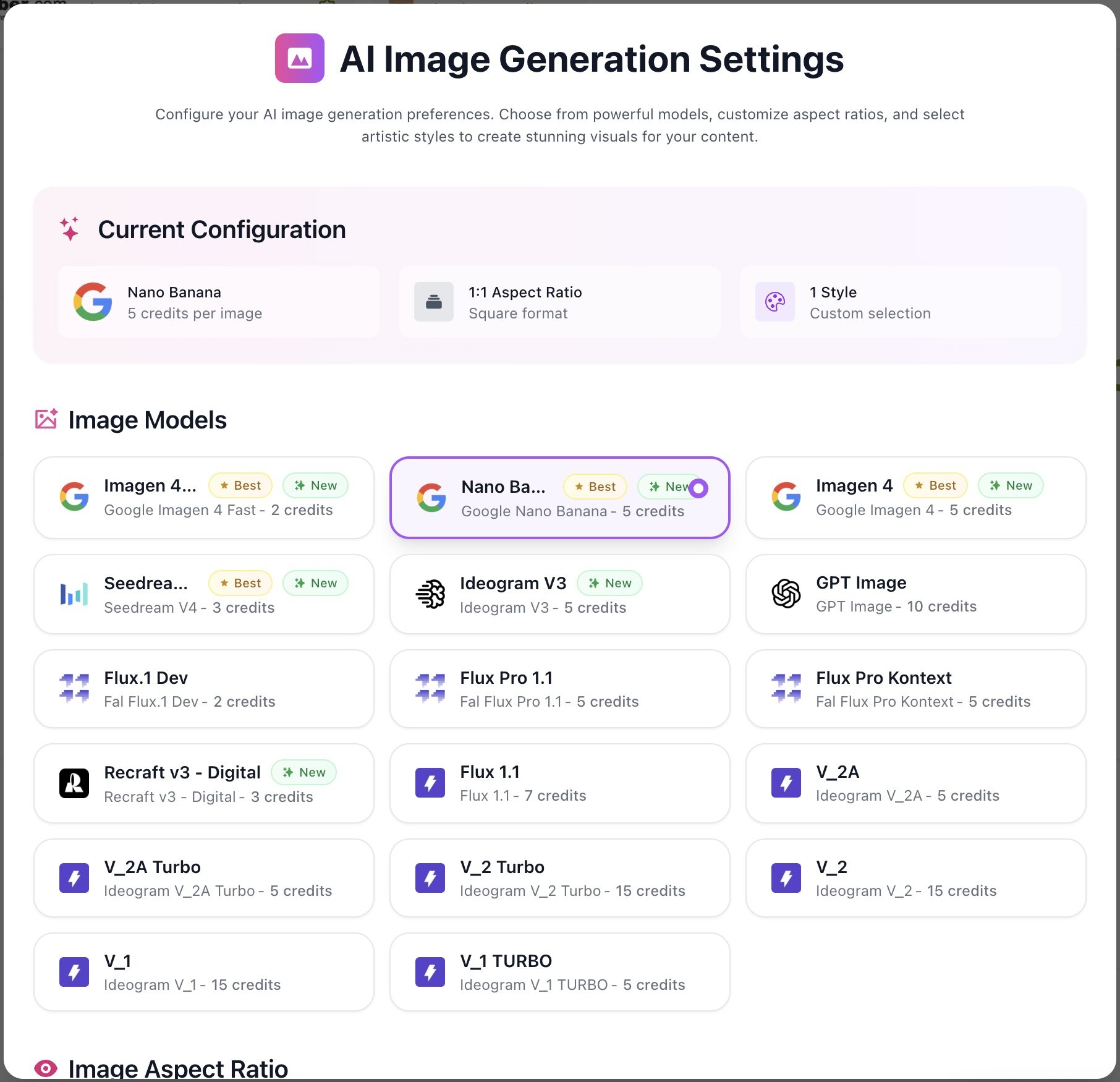The width and height of the screenshot is (1120, 1082).
Task: Click the Seedream V4 bar chart icon
Action: pos(74,594)
